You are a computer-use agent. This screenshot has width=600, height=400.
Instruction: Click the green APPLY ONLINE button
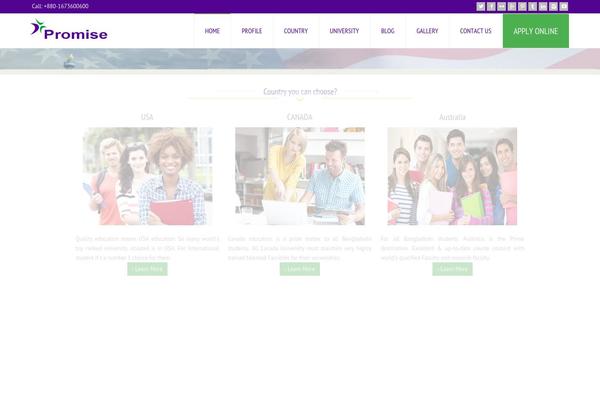click(x=536, y=31)
